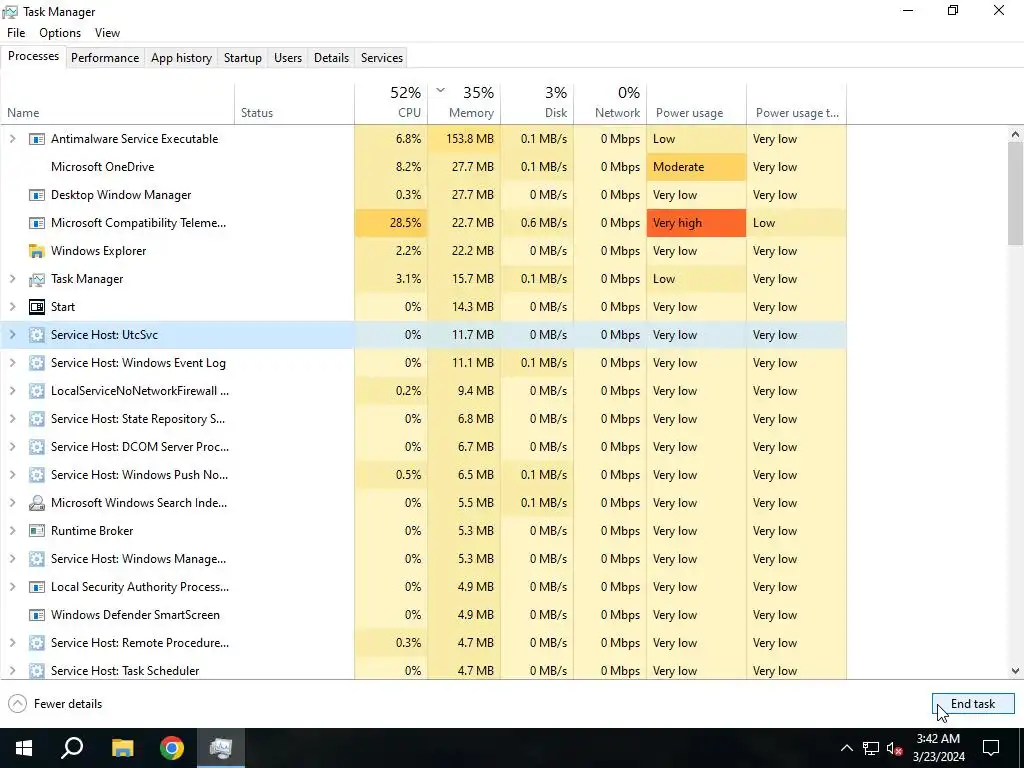Switch to the Users tab
The width and height of the screenshot is (1024, 768).
[x=288, y=58]
